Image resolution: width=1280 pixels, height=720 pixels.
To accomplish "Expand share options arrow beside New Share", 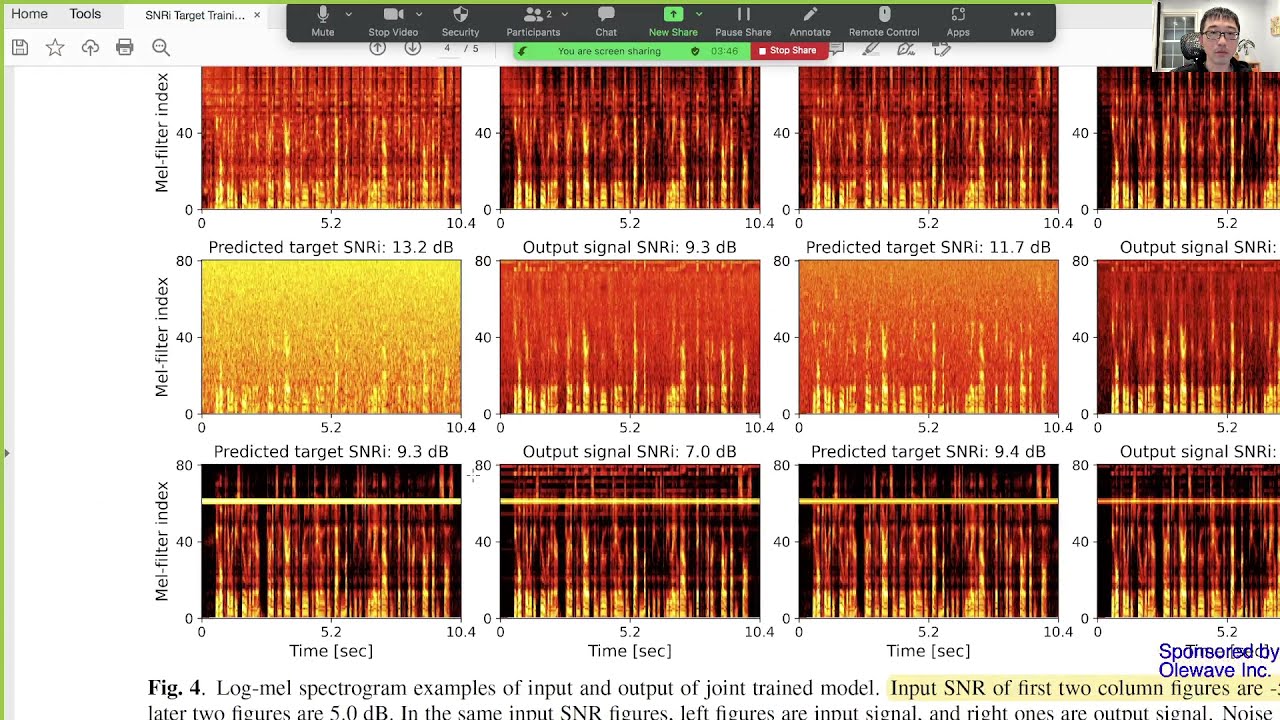I will click(x=698, y=14).
